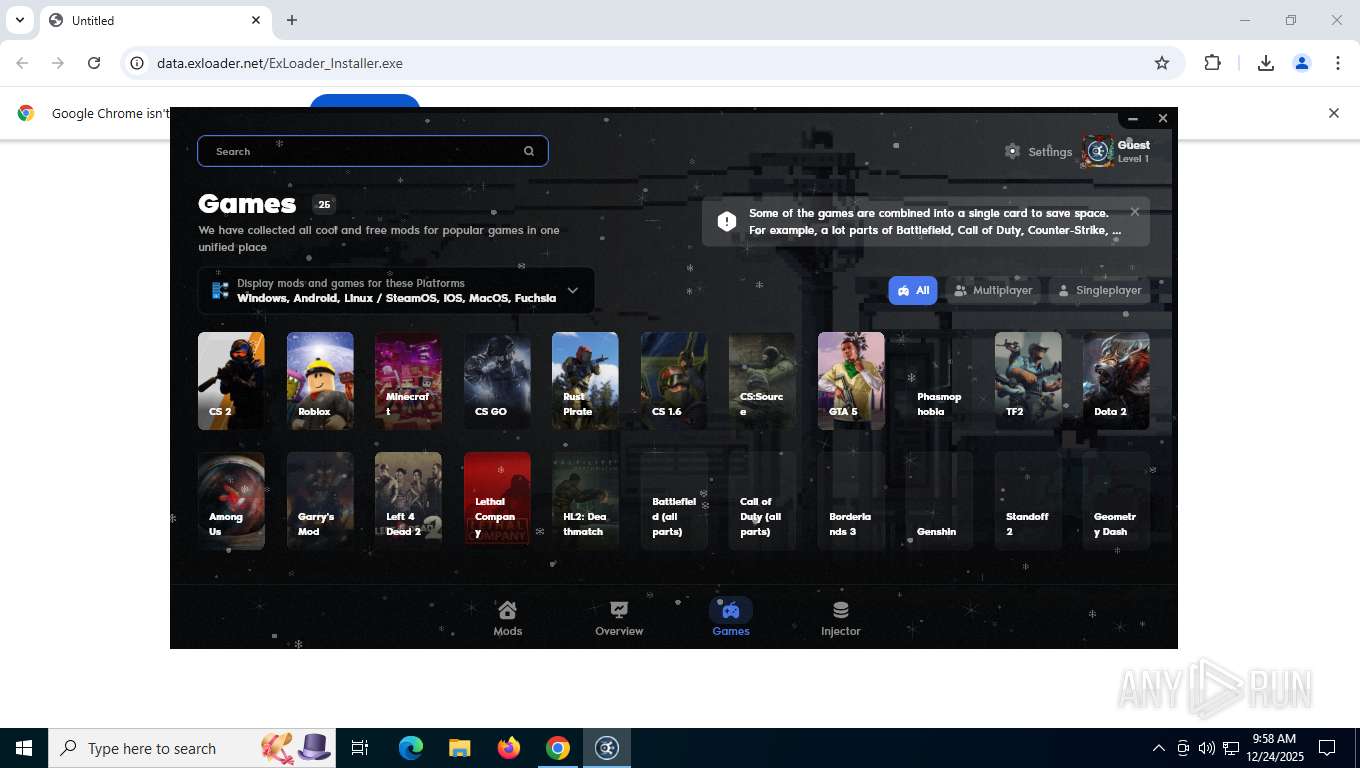Click Chrome's reload page button
This screenshot has width=1360, height=768.
coord(94,63)
